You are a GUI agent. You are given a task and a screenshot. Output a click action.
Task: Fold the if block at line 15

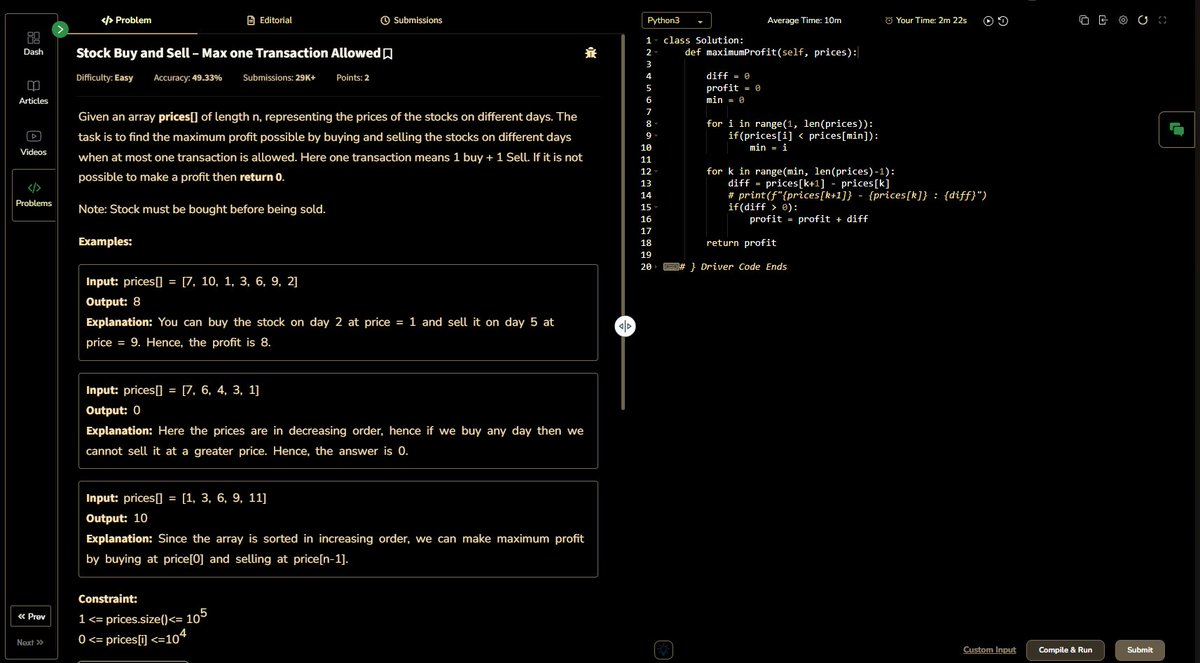point(656,208)
